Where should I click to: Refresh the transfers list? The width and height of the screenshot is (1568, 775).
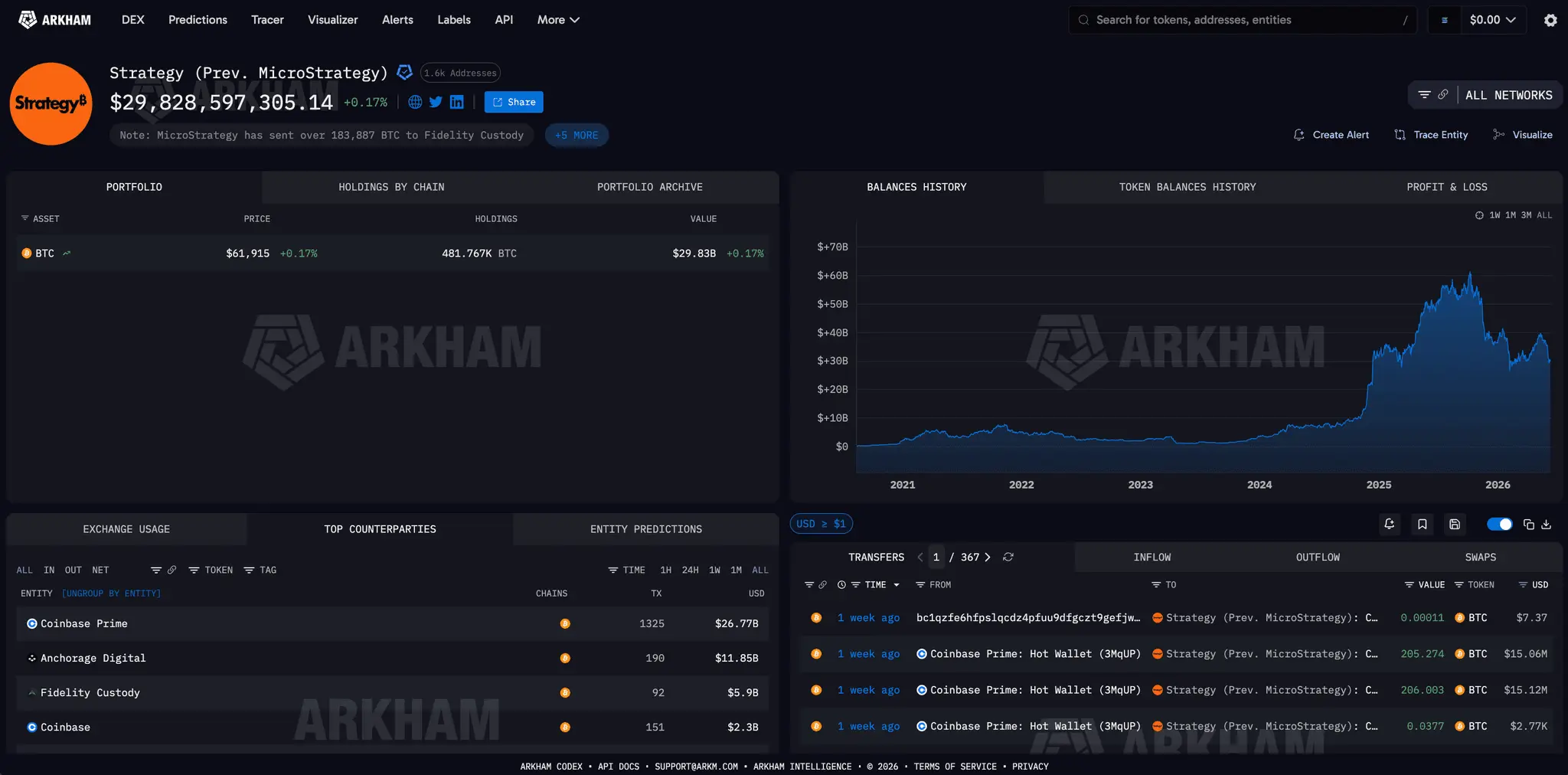point(1008,558)
